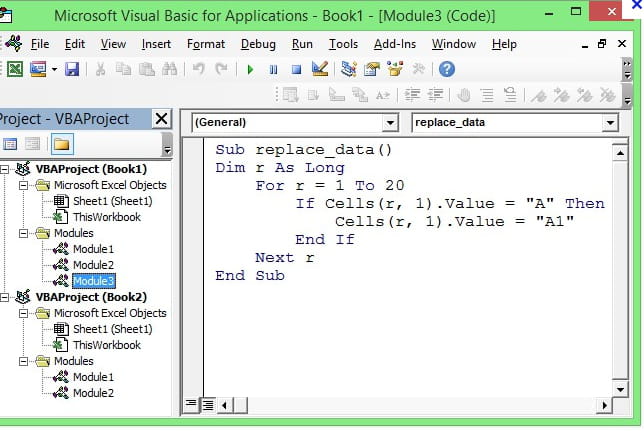Click code window scroll up arrow
The height and width of the screenshot is (431, 644).
(x=620, y=153)
